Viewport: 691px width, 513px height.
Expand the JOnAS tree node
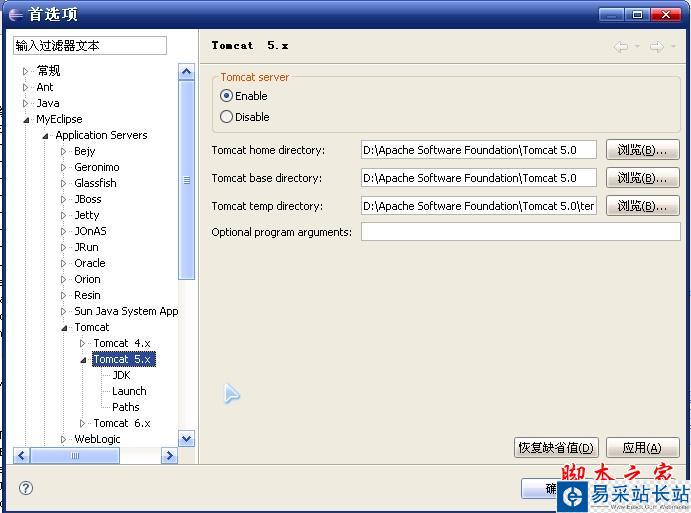click(x=63, y=231)
